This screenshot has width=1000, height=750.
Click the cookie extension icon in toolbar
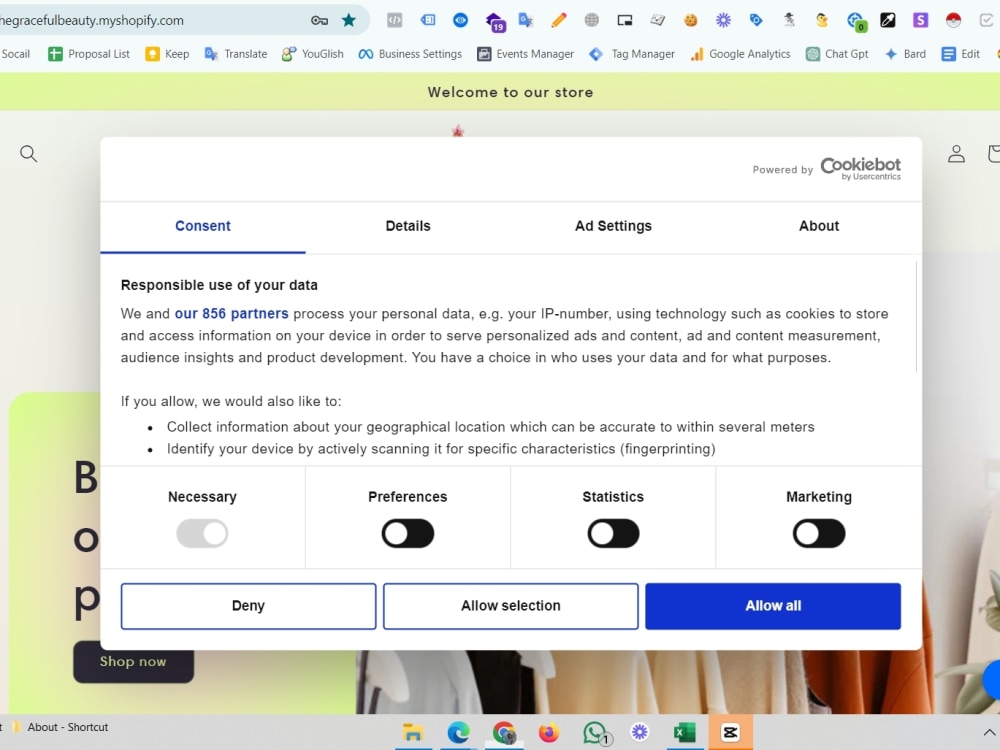pos(690,20)
